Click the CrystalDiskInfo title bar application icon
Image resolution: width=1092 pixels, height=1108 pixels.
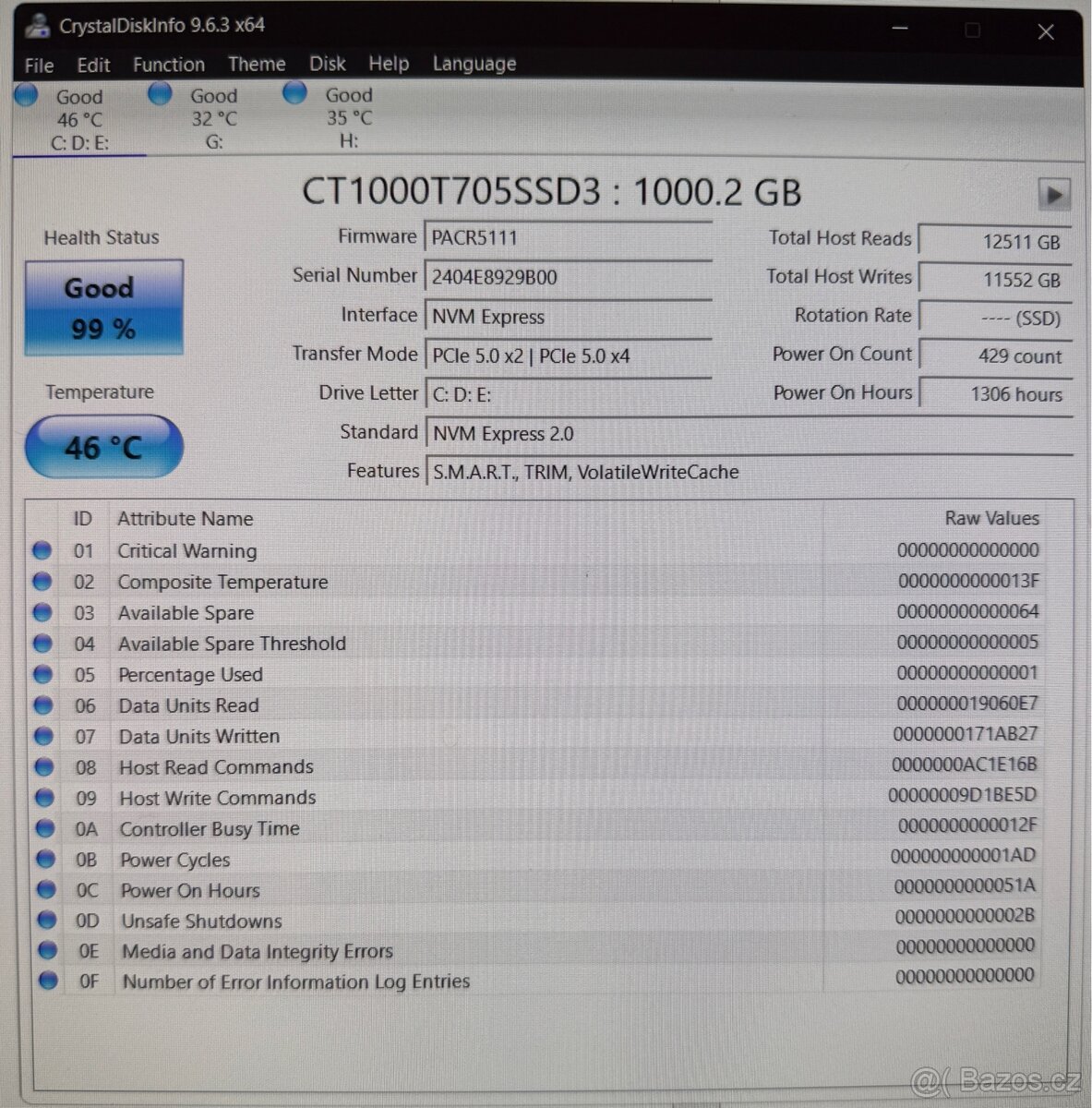pyautogui.click(x=37, y=25)
